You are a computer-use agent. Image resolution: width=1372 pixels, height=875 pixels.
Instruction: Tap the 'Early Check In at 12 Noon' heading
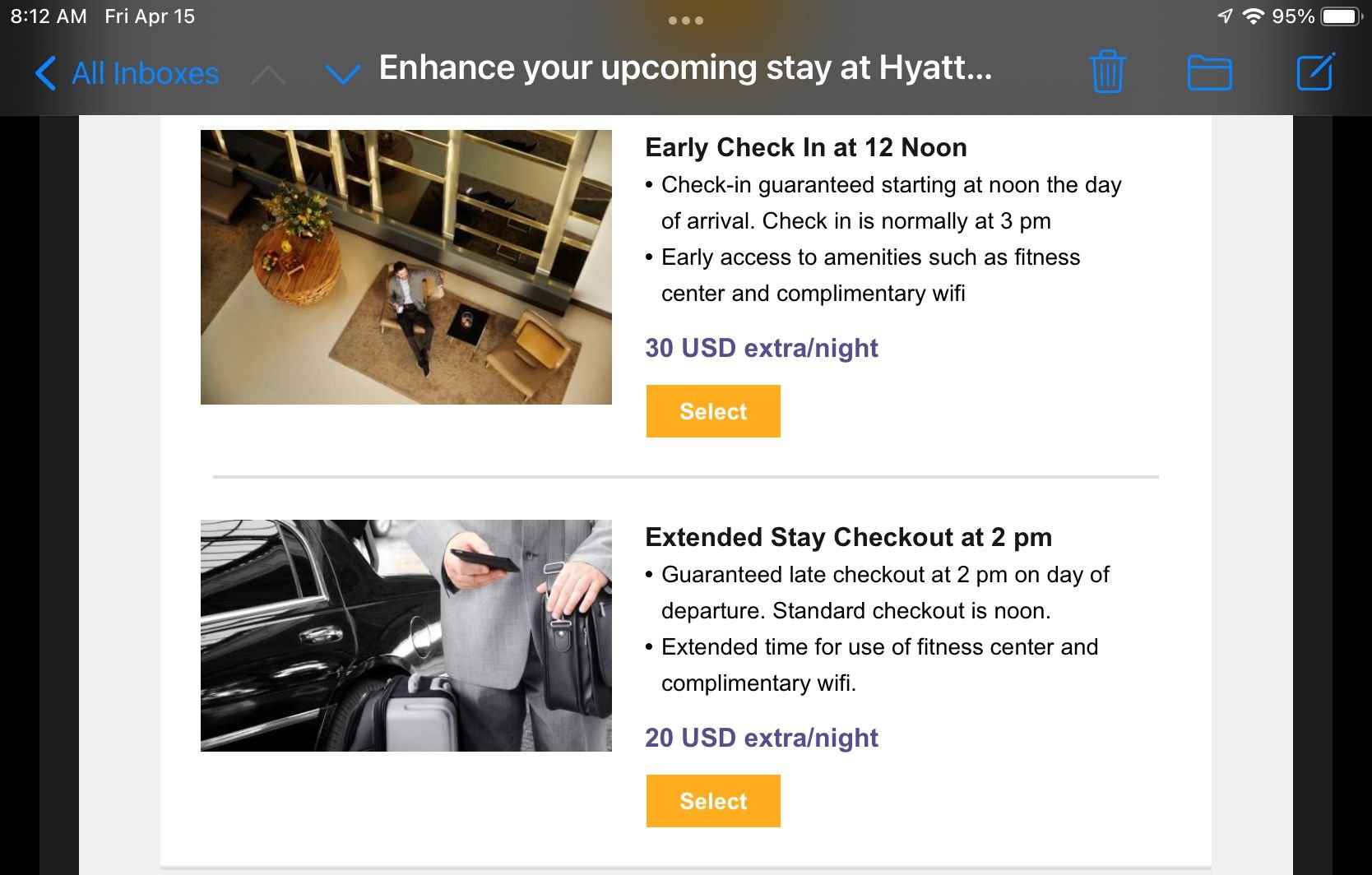(x=805, y=147)
